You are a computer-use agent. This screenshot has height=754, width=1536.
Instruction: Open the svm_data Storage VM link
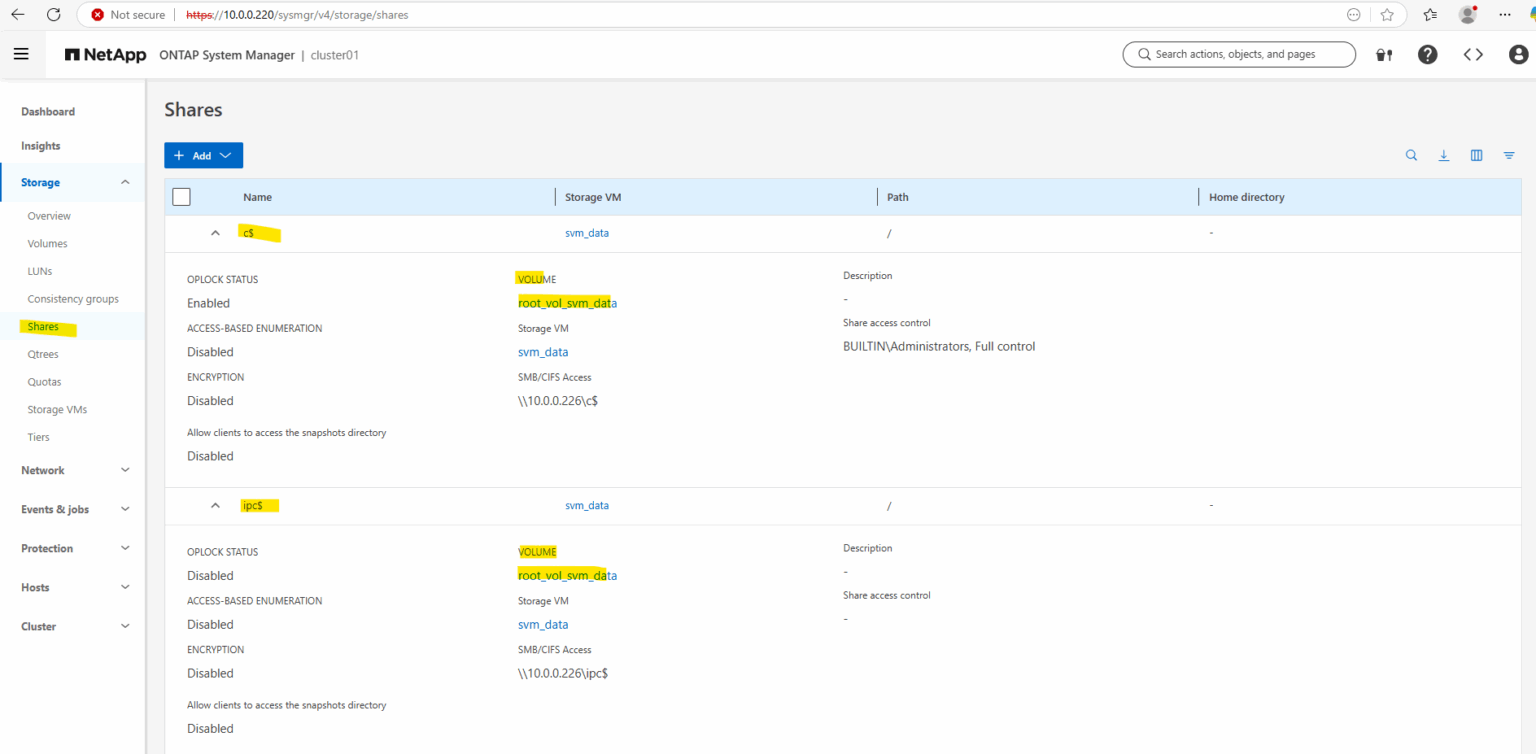587,232
